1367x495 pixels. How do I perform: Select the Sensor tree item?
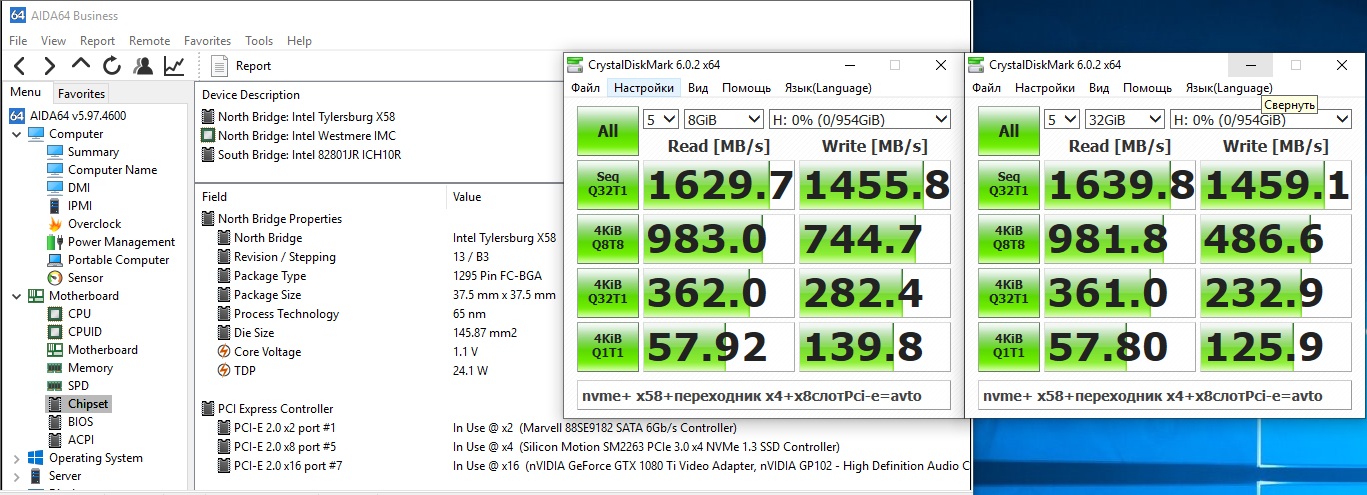85,278
